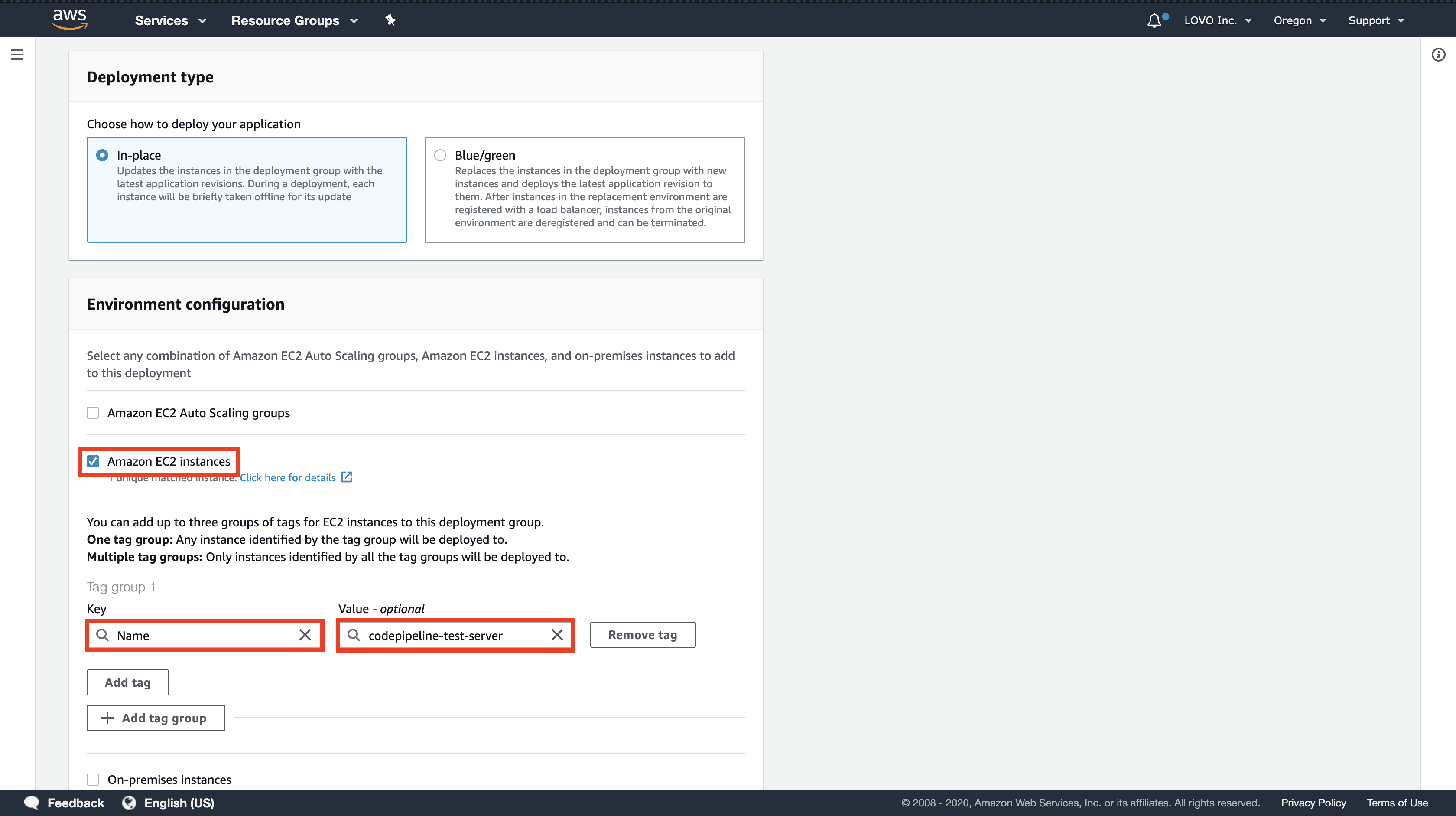Click the Support menu item
Viewport: 1456px width, 816px height.
click(1376, 20)
